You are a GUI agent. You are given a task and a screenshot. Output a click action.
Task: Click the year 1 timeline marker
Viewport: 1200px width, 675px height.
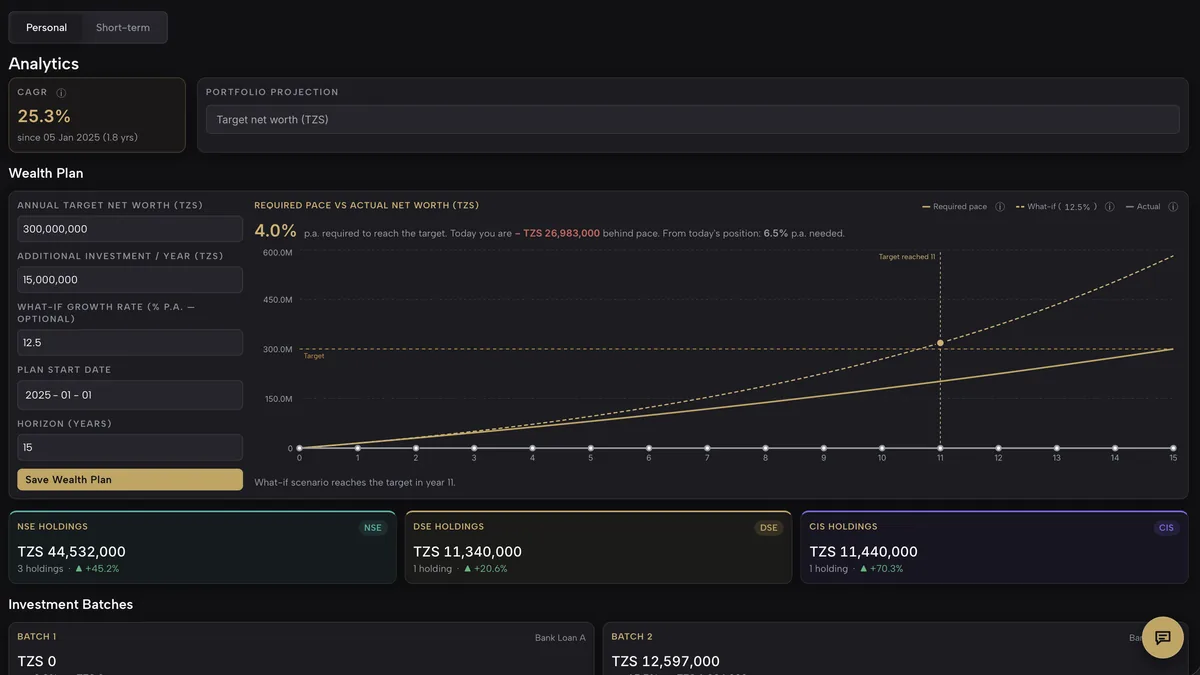tap(357, 448)
